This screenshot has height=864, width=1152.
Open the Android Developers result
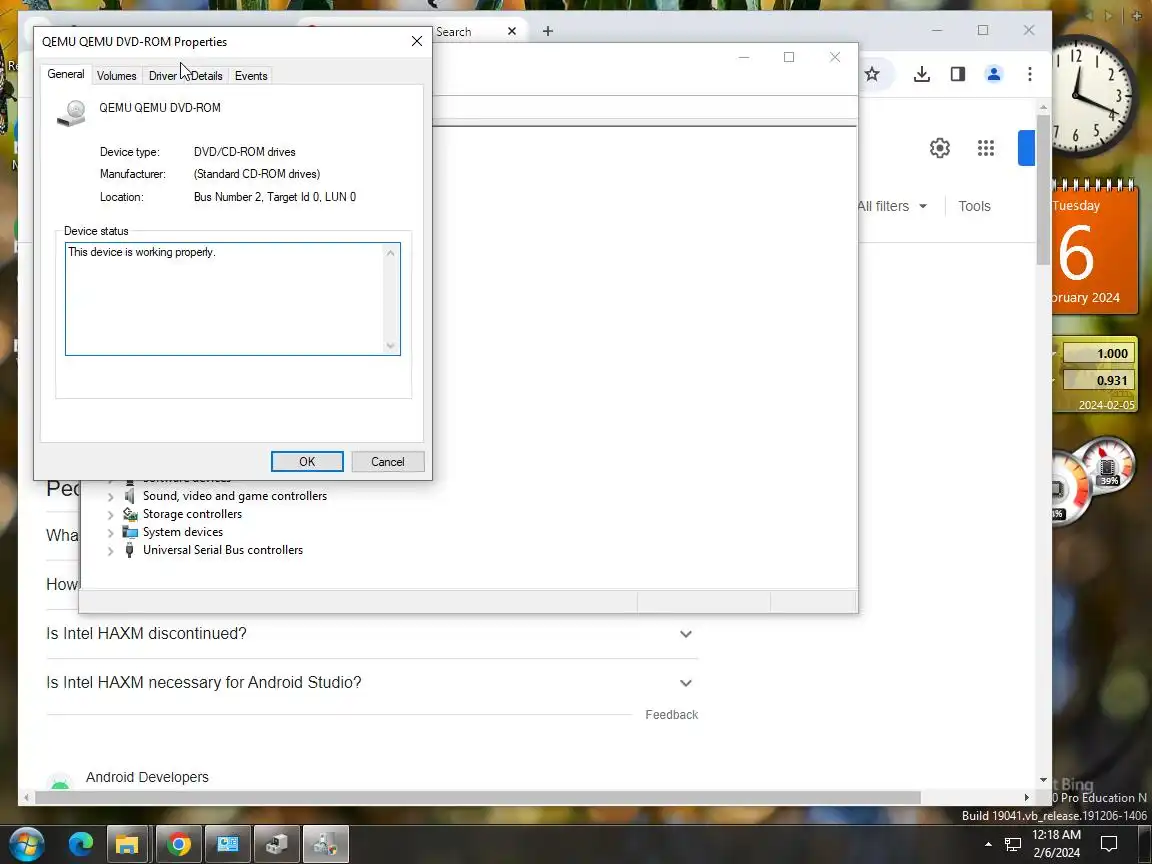point(147,777)
